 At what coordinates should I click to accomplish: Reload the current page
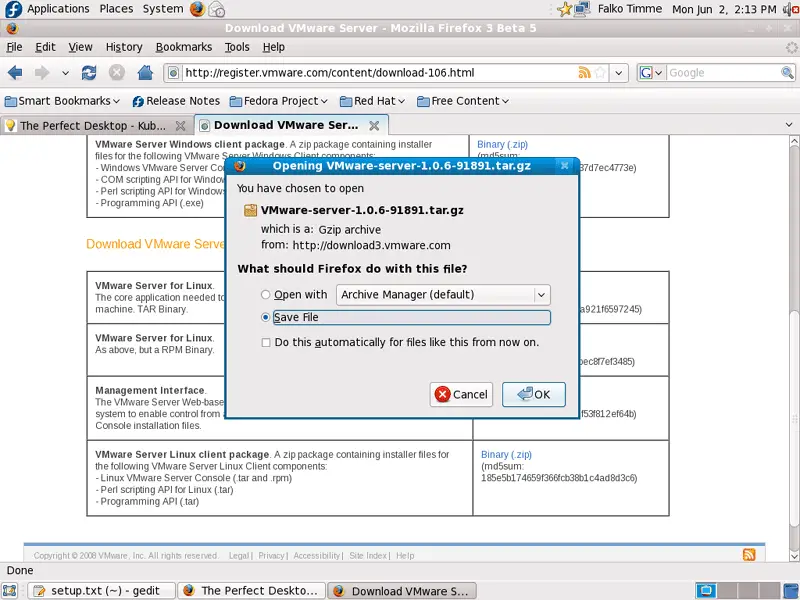pos(89,73)
